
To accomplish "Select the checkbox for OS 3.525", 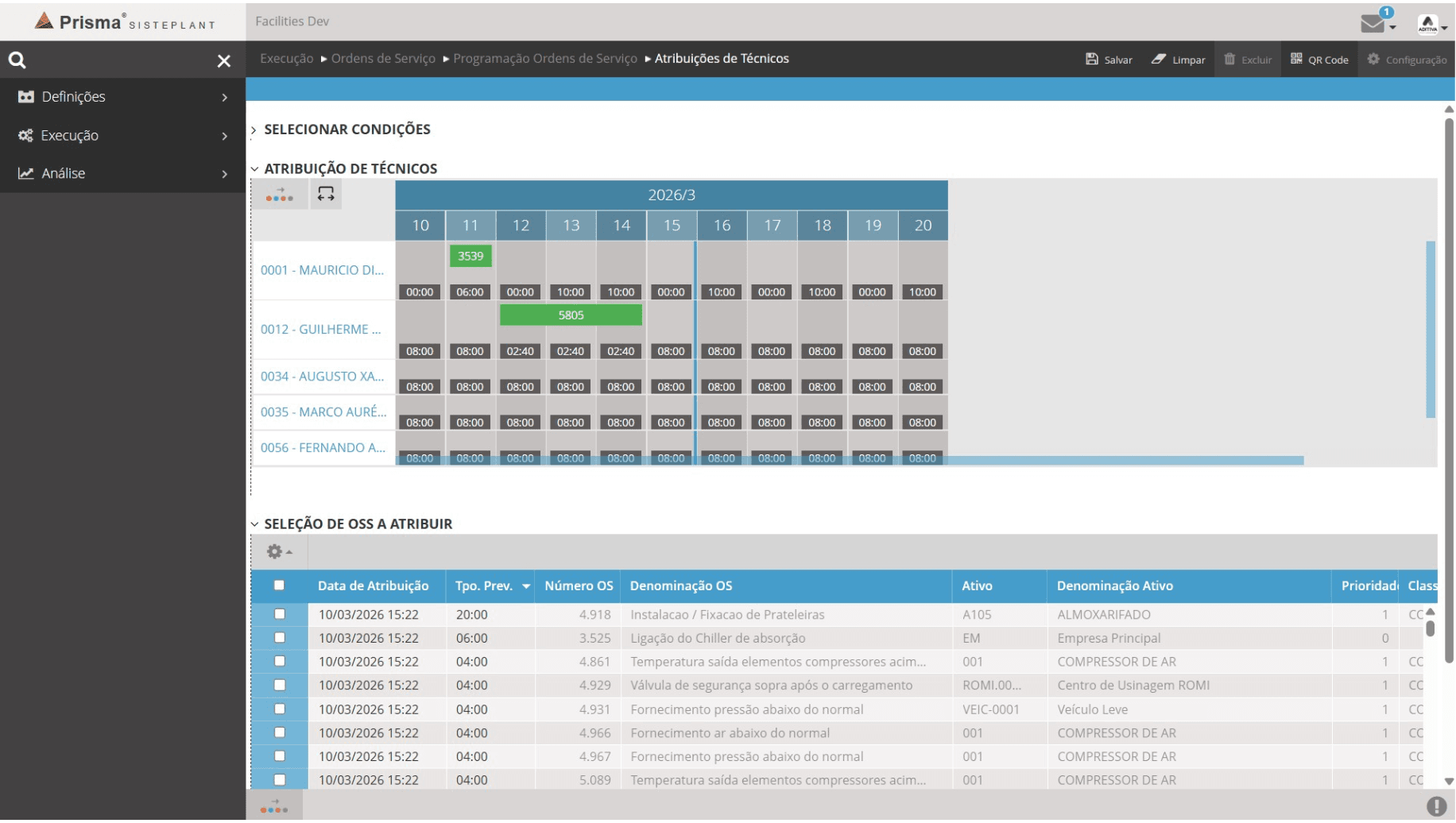I will click(x=279, y=638).
